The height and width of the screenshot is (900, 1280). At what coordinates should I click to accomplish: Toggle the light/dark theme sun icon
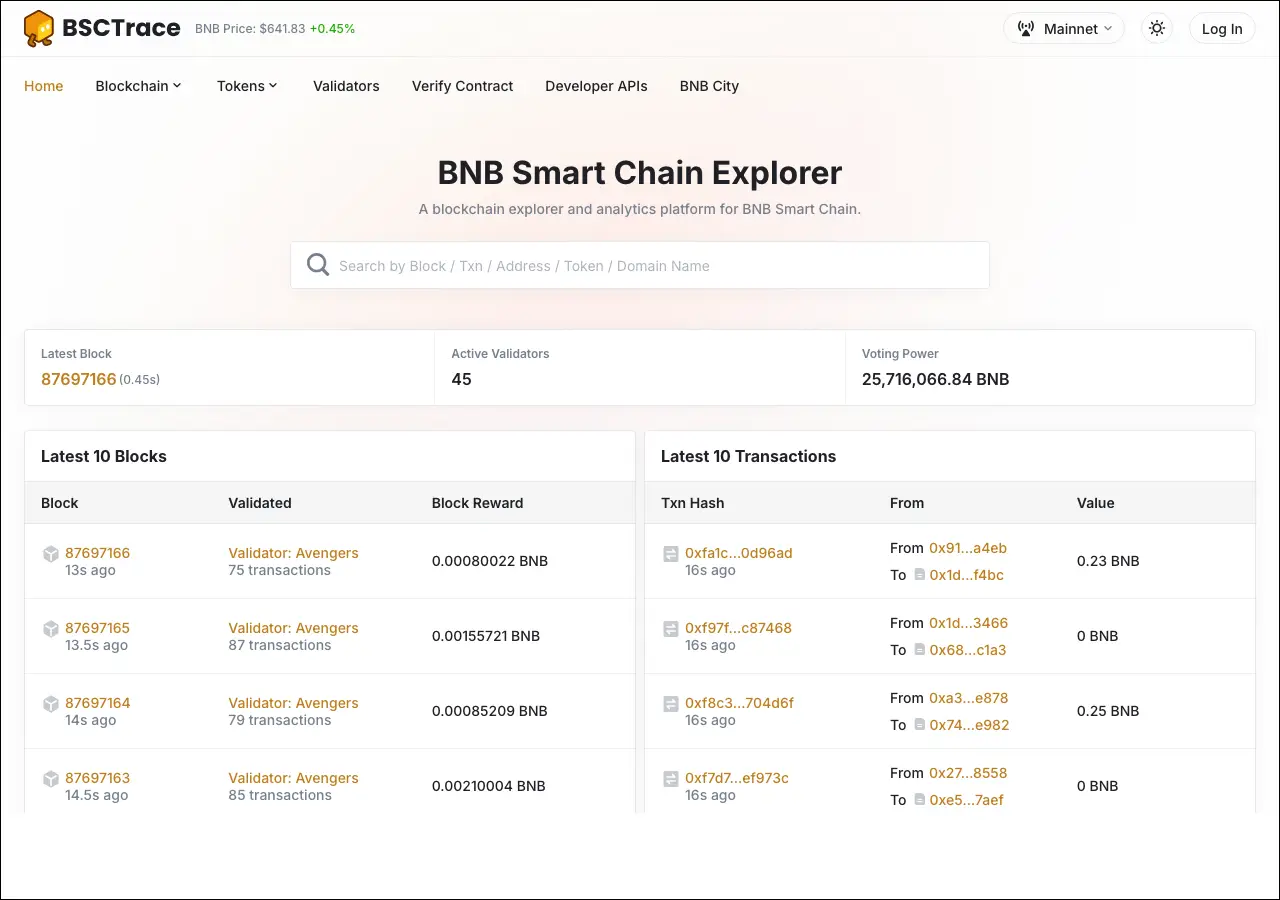pos(1157,29)
